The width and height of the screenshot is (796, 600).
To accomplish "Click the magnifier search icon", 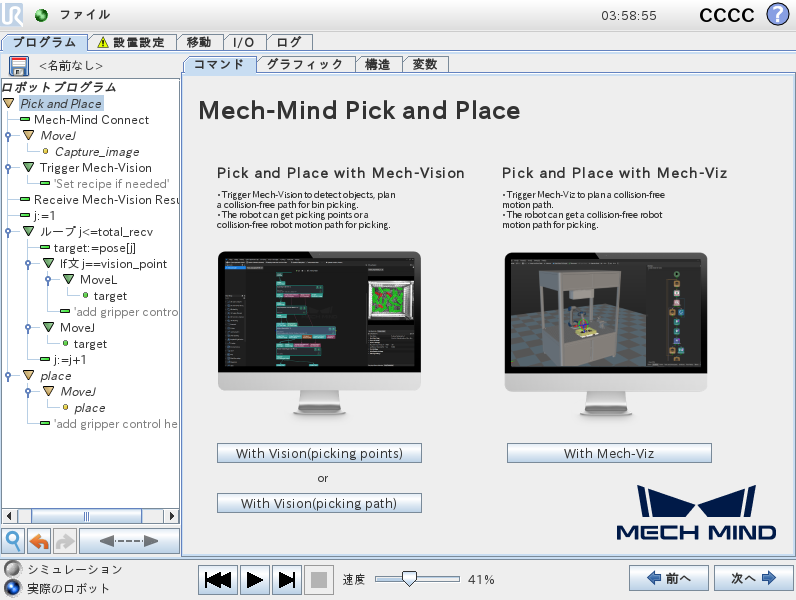I will click(13, 541).
